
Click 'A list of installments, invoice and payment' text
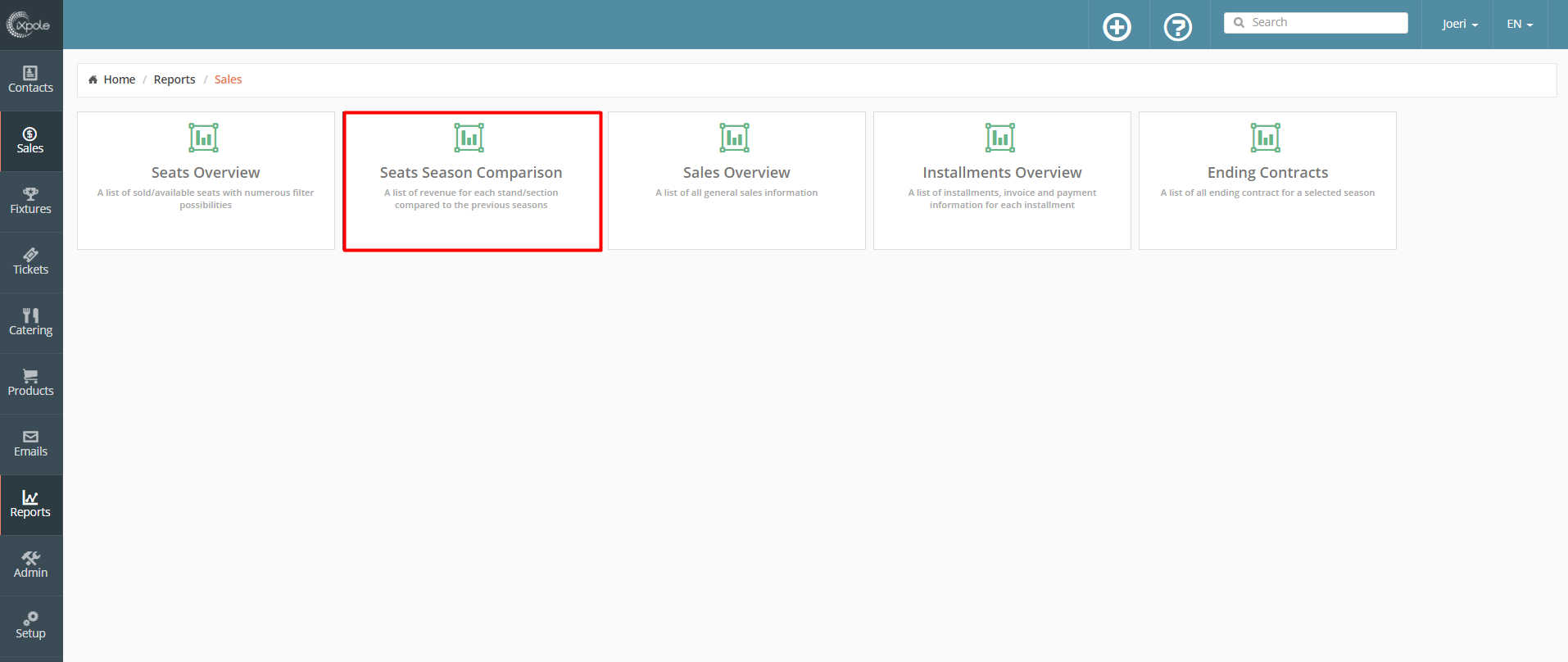click(x=1002, y=199)
